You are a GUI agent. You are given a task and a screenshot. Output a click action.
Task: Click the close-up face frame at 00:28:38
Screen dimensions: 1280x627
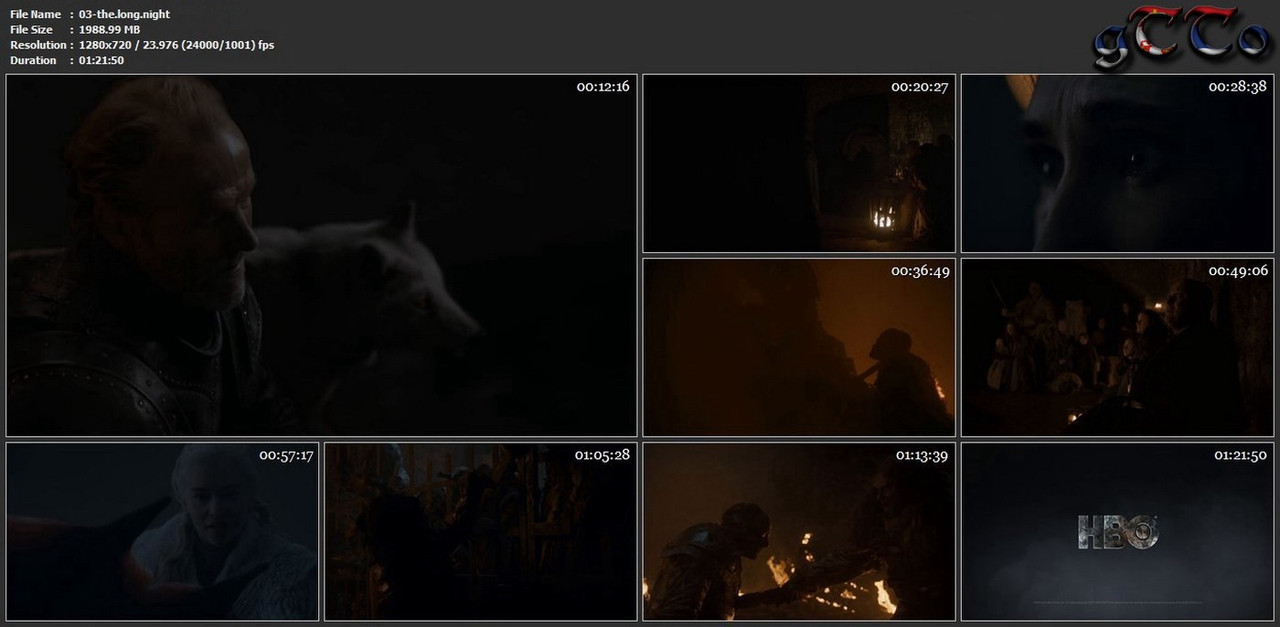[1117, 163]
